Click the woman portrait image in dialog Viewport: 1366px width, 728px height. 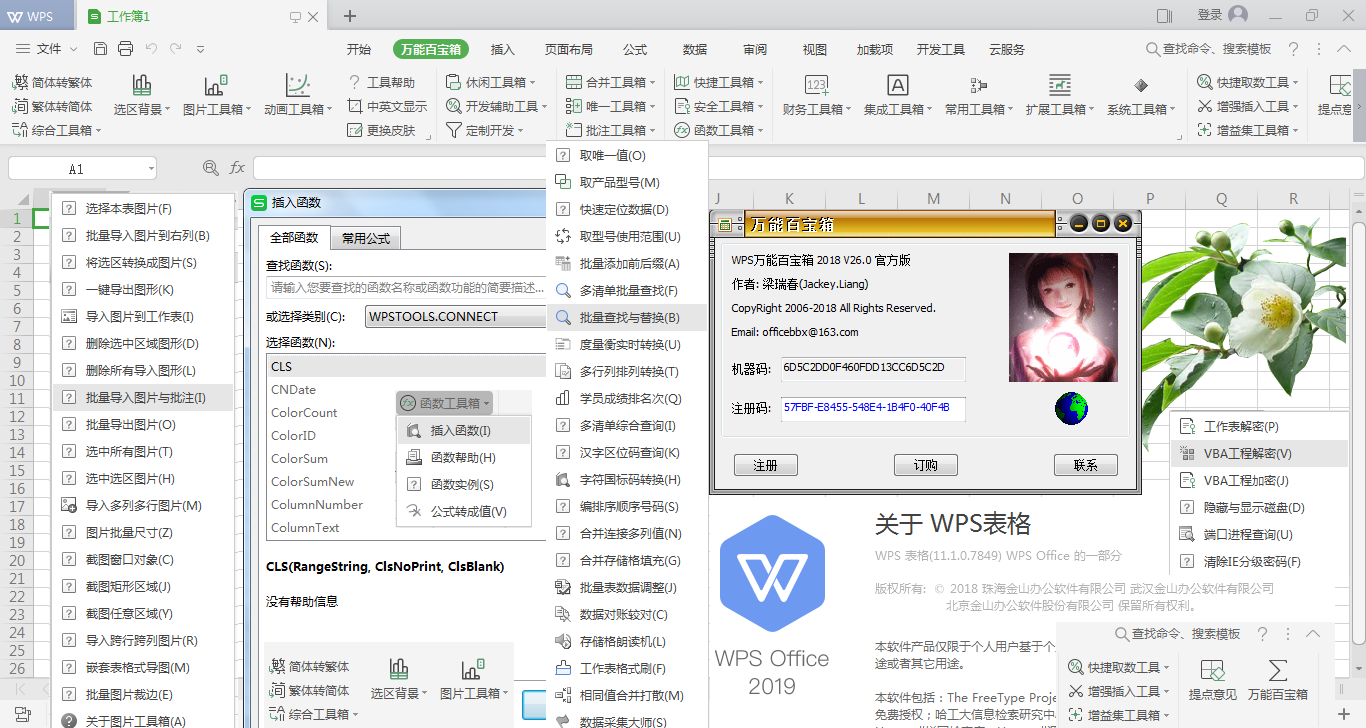click(x=1063, y=317)
